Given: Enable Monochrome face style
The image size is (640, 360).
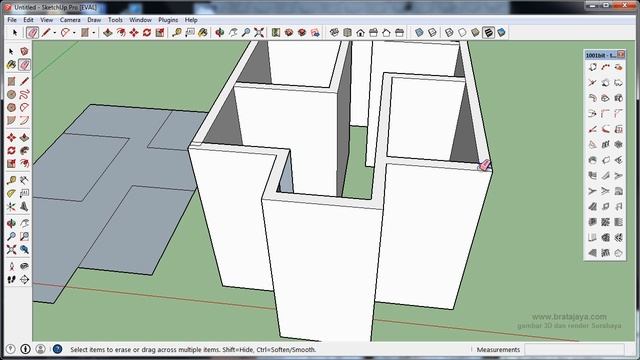Looking at the screenshot, I should pos(502,33).
